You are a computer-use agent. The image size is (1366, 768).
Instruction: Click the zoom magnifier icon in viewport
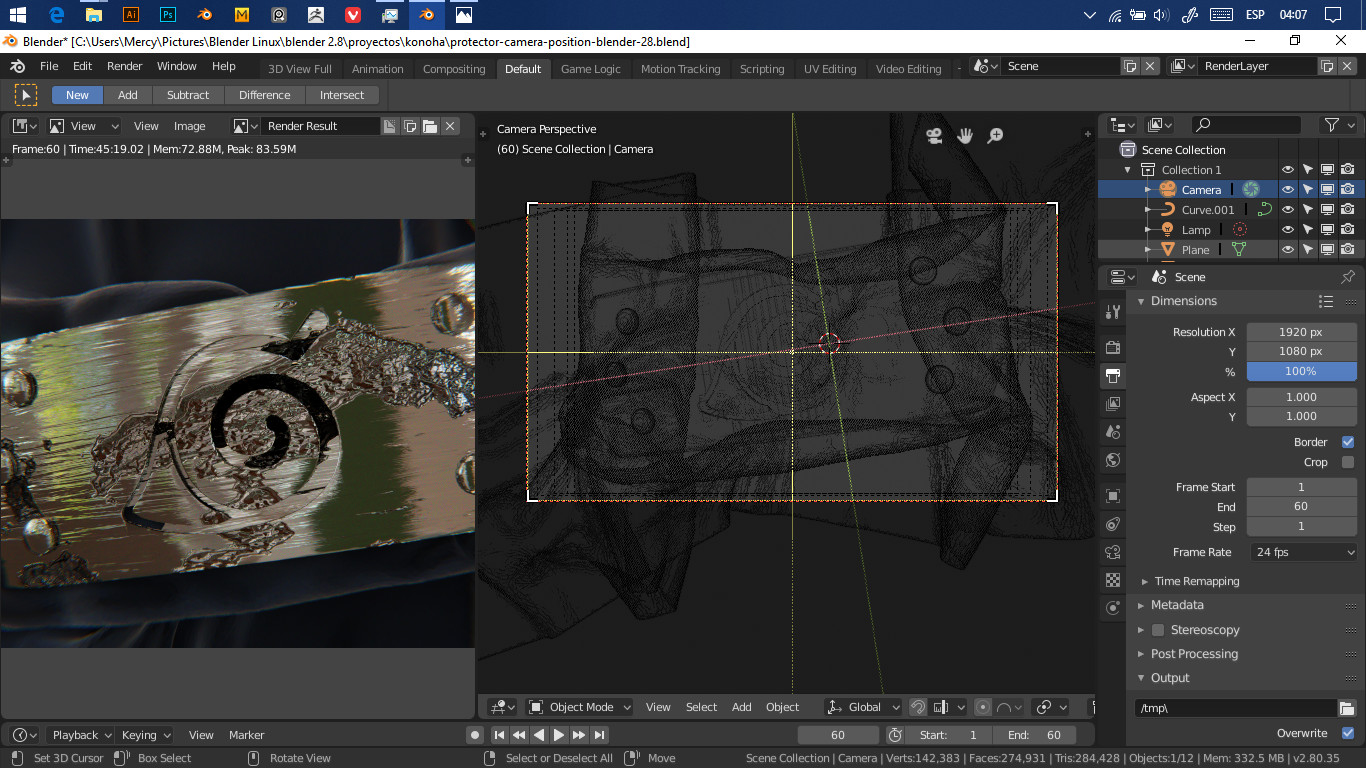[996, 136]
